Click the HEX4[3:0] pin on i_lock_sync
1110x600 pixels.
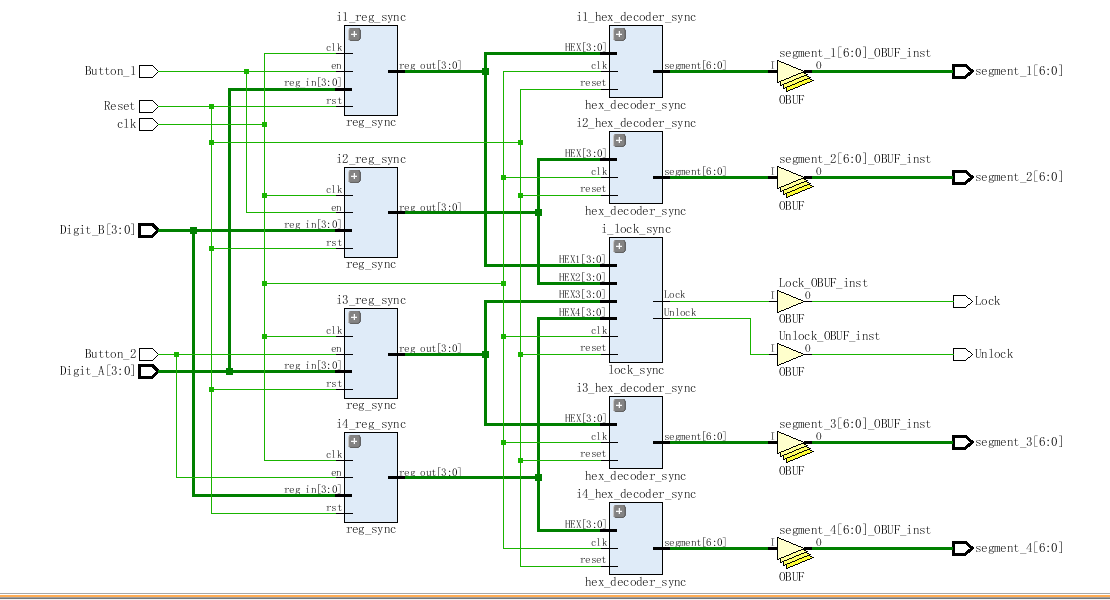point(582,312)
